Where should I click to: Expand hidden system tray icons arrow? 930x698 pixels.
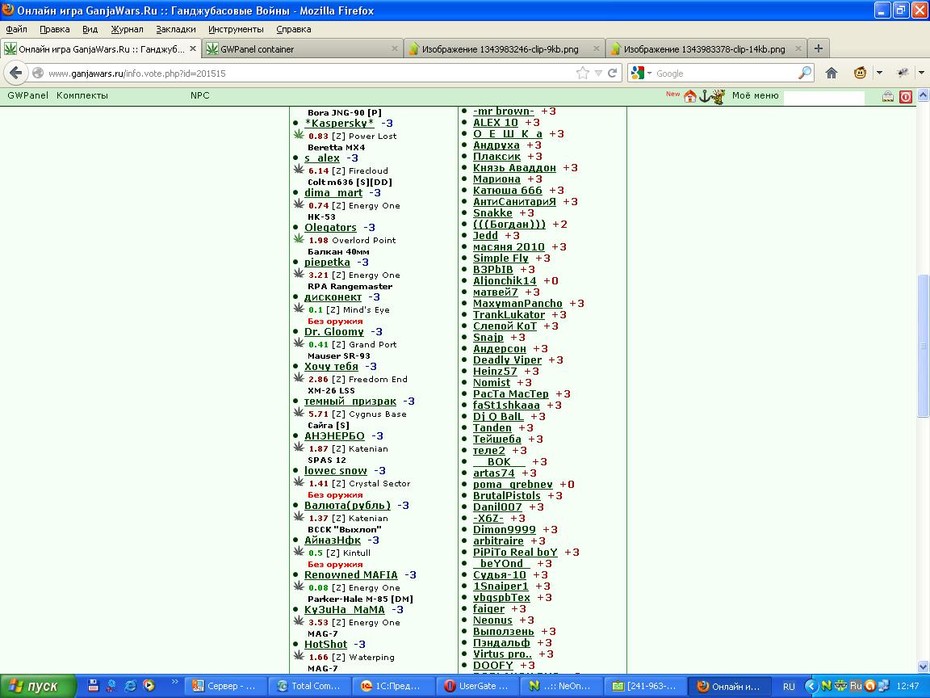(x=810, y=686)
